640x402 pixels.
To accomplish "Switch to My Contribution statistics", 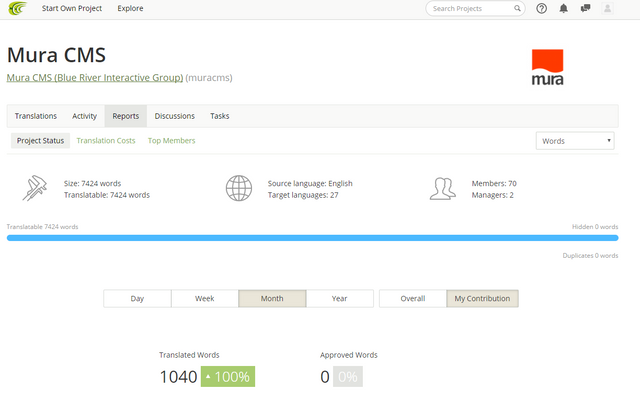I will coord(482,298).
